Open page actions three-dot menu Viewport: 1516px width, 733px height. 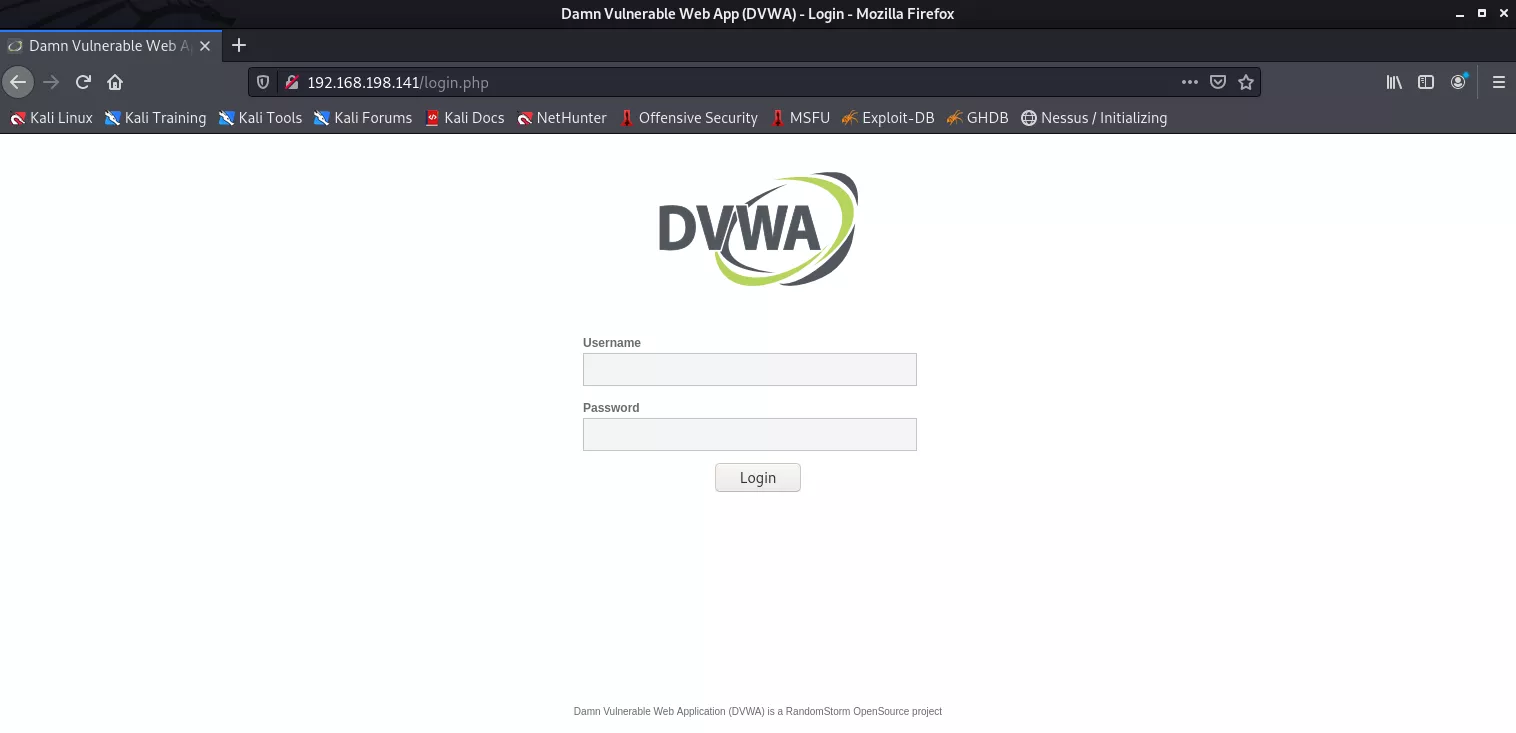[x=1190, y=83]
